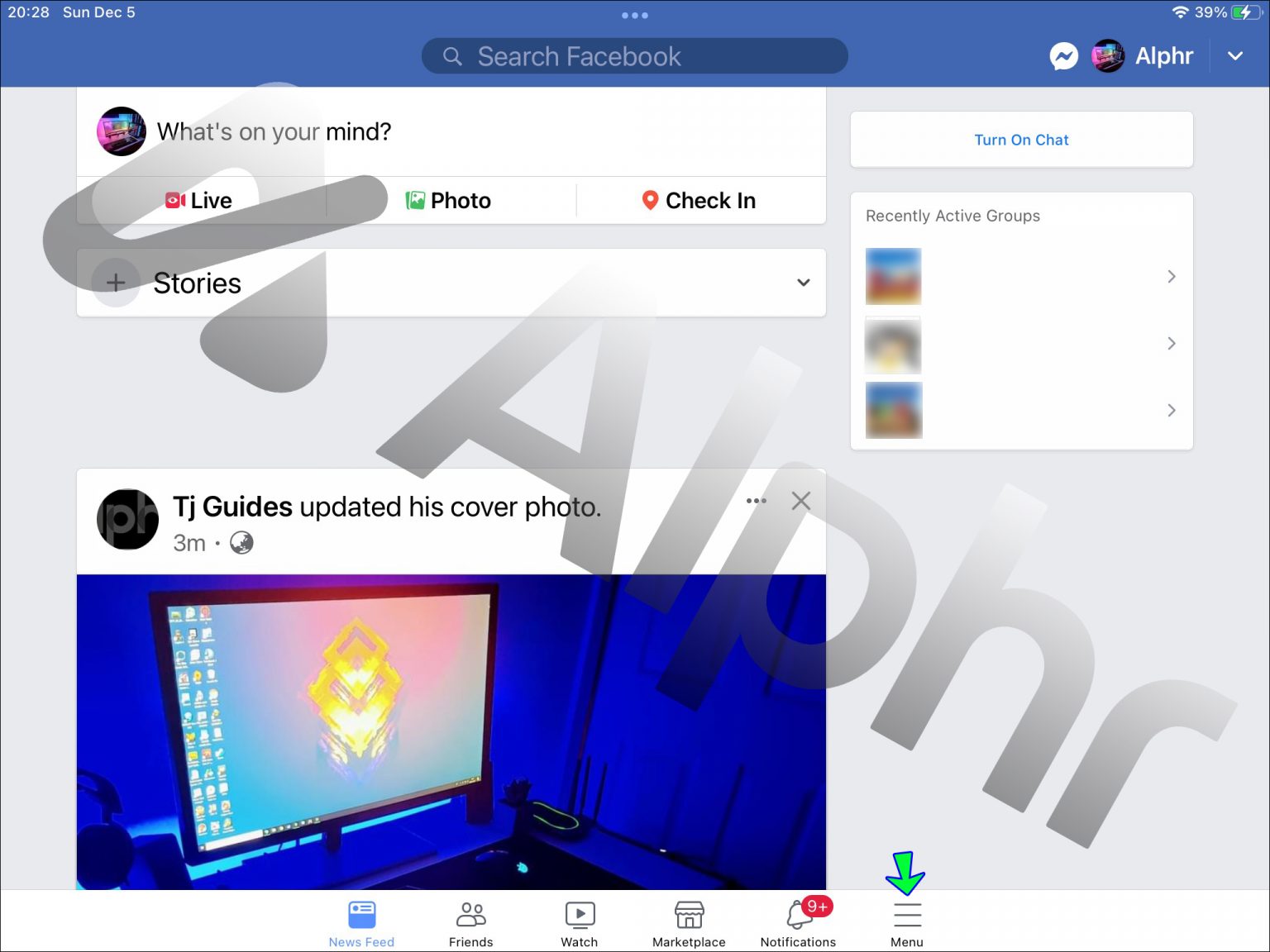Screen dimensions: 1270x952
Task: Switch to Marketplace tab
Action: click(689, 924)
